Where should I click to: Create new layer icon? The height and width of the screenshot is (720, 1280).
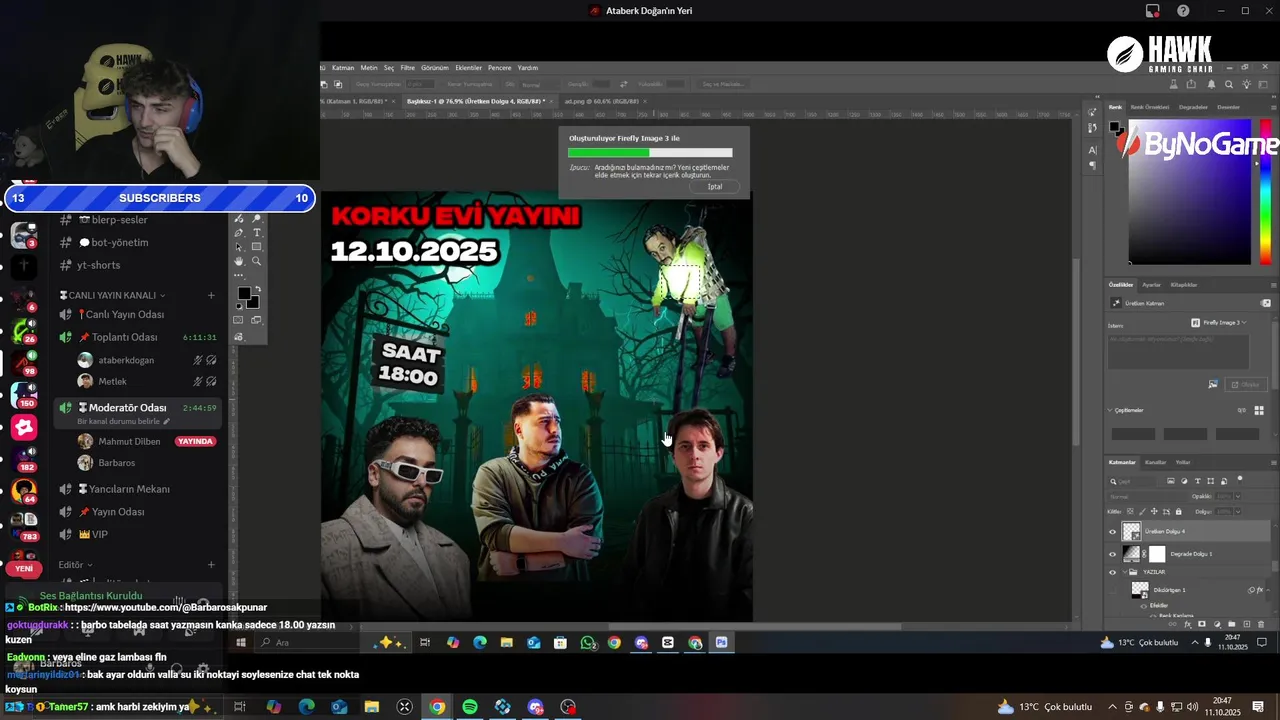(x=1247, y=624)
